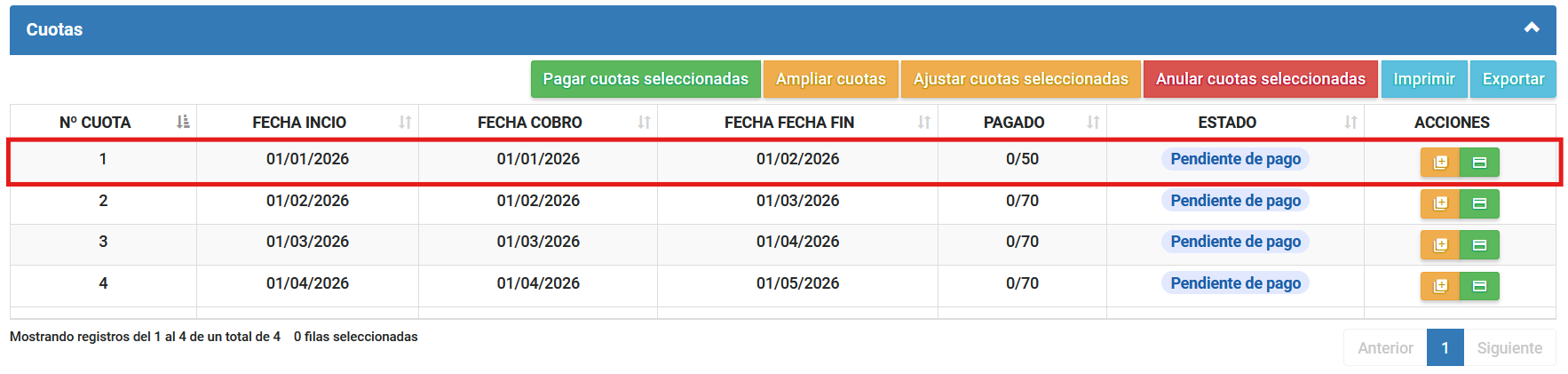Click orange add icon for cuota 1
Image resolution: width=1568 pixels, height=374 pixels.
[1440, 163]
